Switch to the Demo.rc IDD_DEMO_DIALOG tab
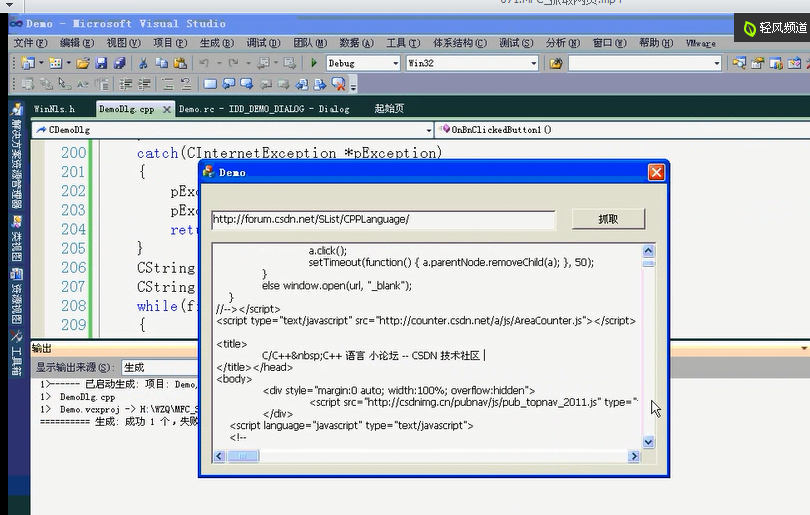The height and width of the screenshot is (515, 810). [264, 109]
